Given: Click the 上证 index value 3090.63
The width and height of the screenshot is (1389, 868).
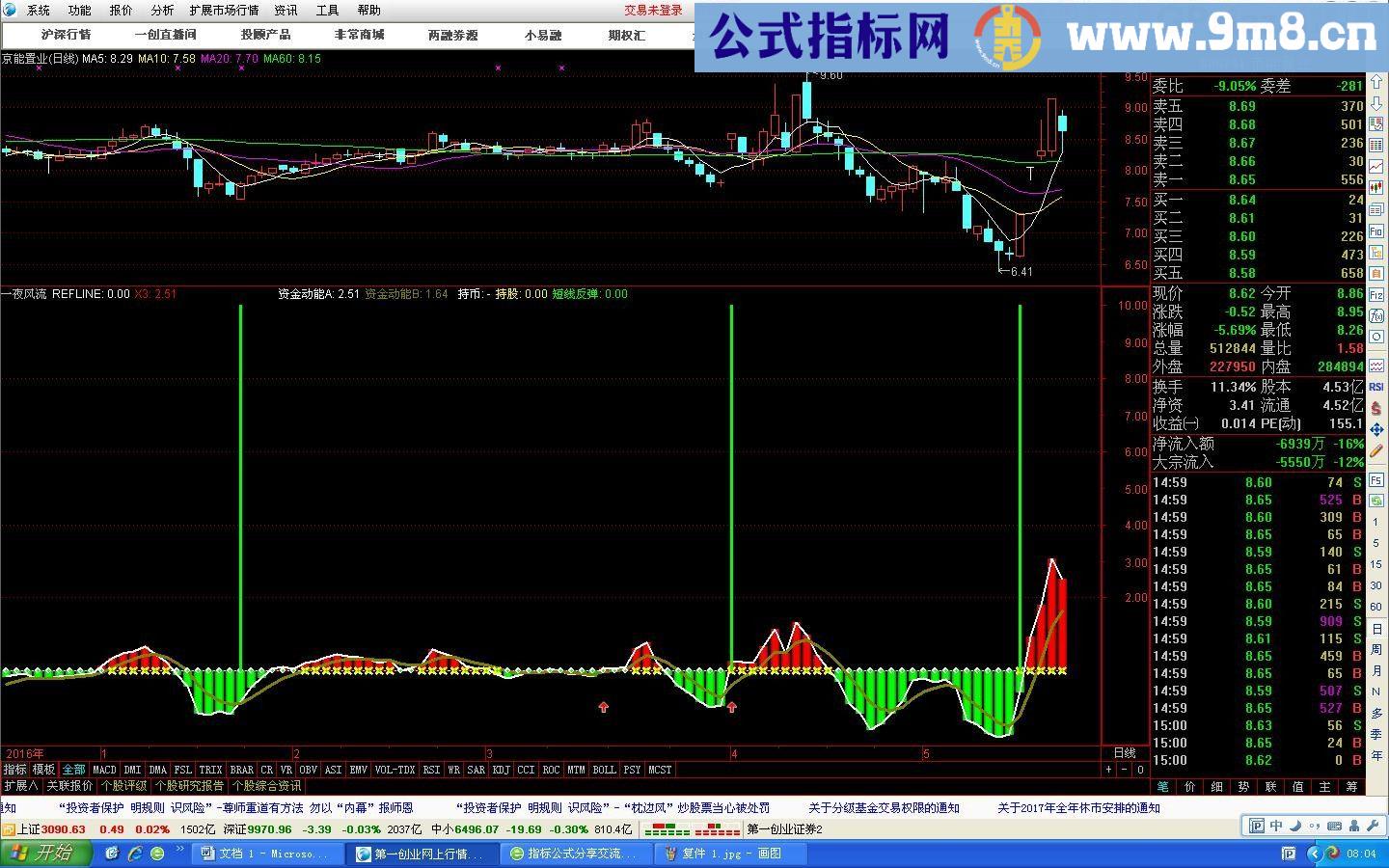Looking at the screenshot, I should click(63, 829).
